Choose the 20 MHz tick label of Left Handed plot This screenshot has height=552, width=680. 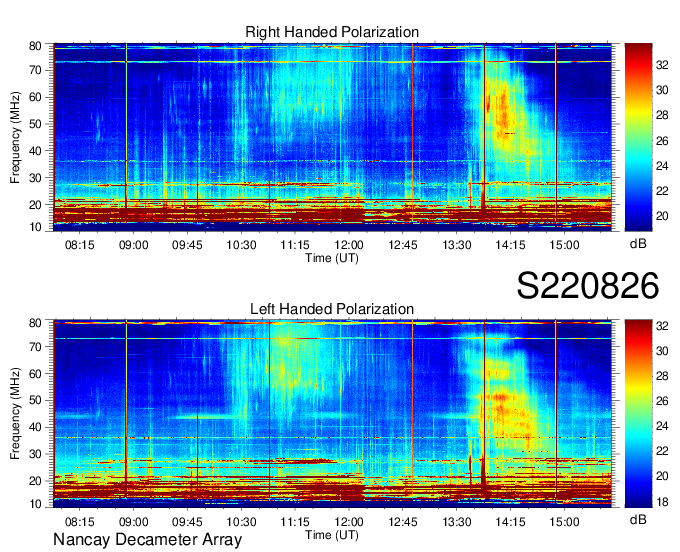(x=35, y=481)
